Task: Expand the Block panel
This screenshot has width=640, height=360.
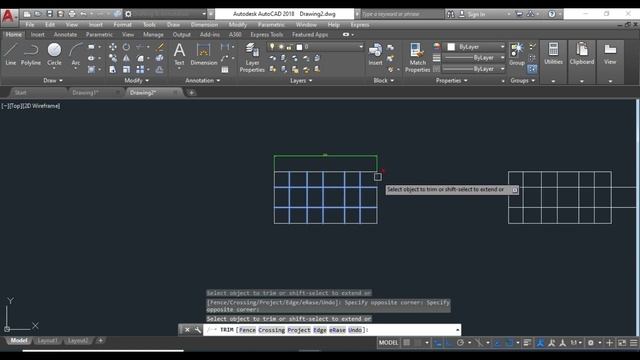Action: click(x=384, y=80)
